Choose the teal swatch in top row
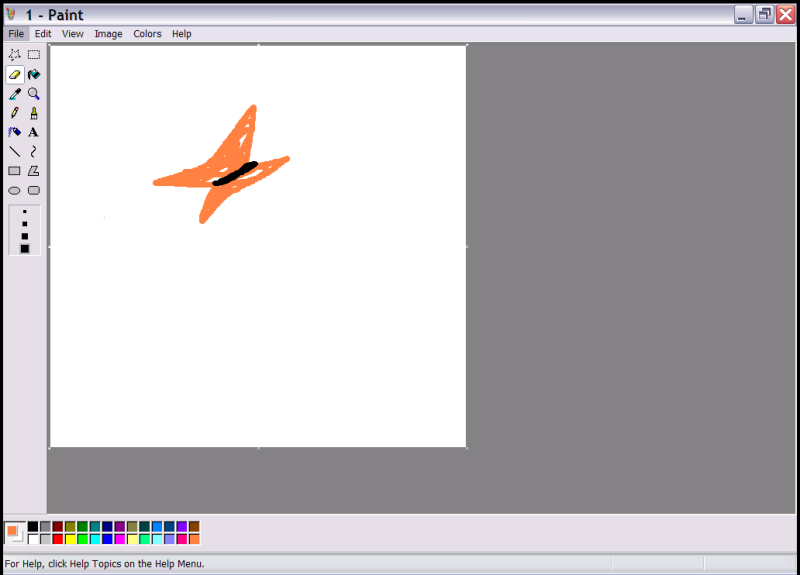 pos(95,527)
